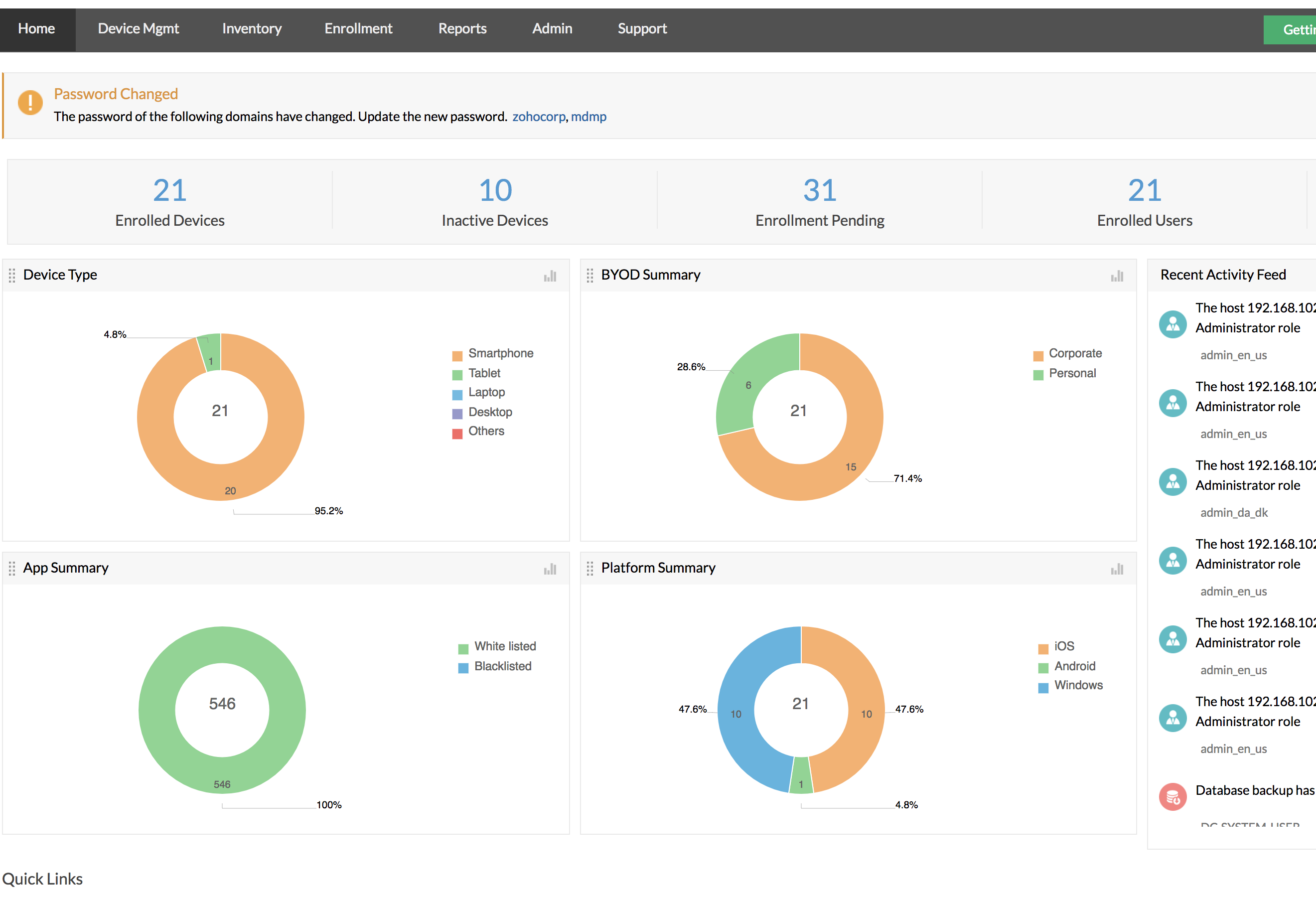Click the bar chart icon on Device Type widget

tap(549, 276)
